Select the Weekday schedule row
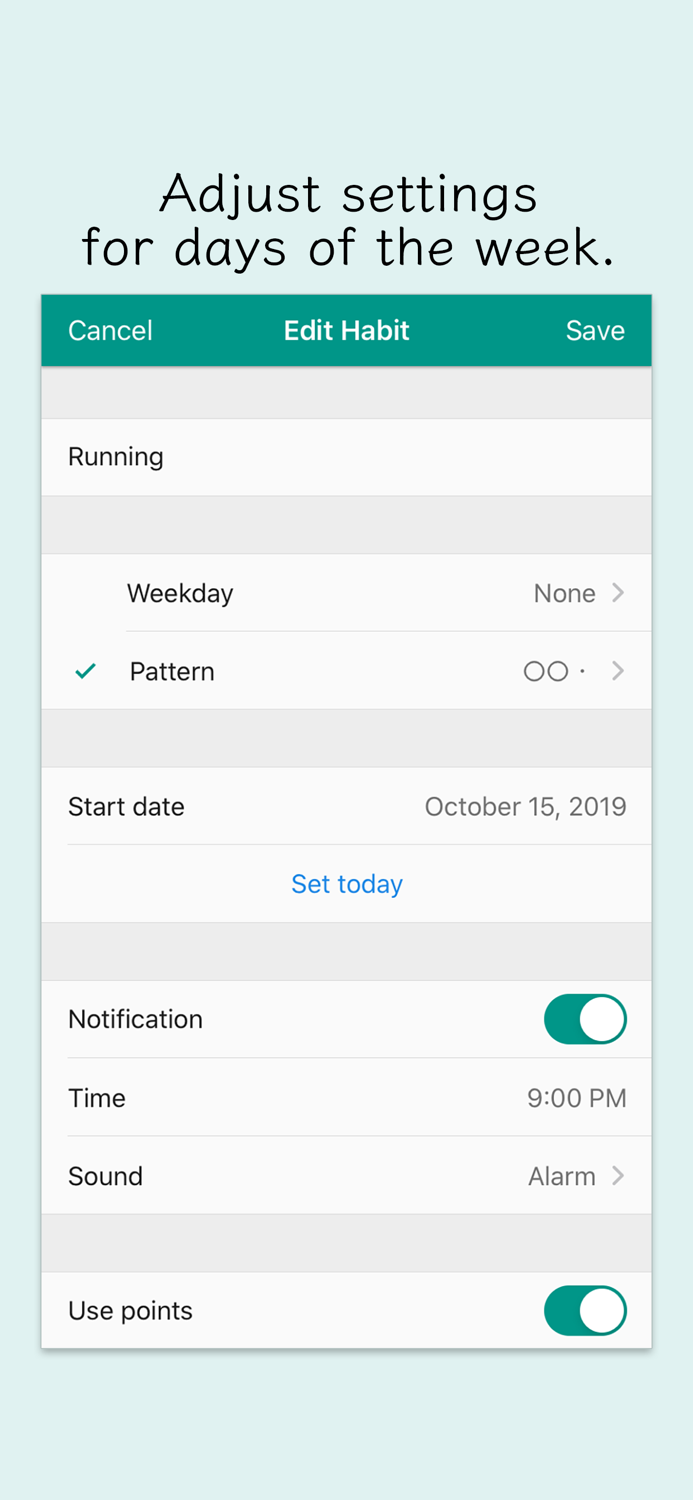 tap(180, 593)
